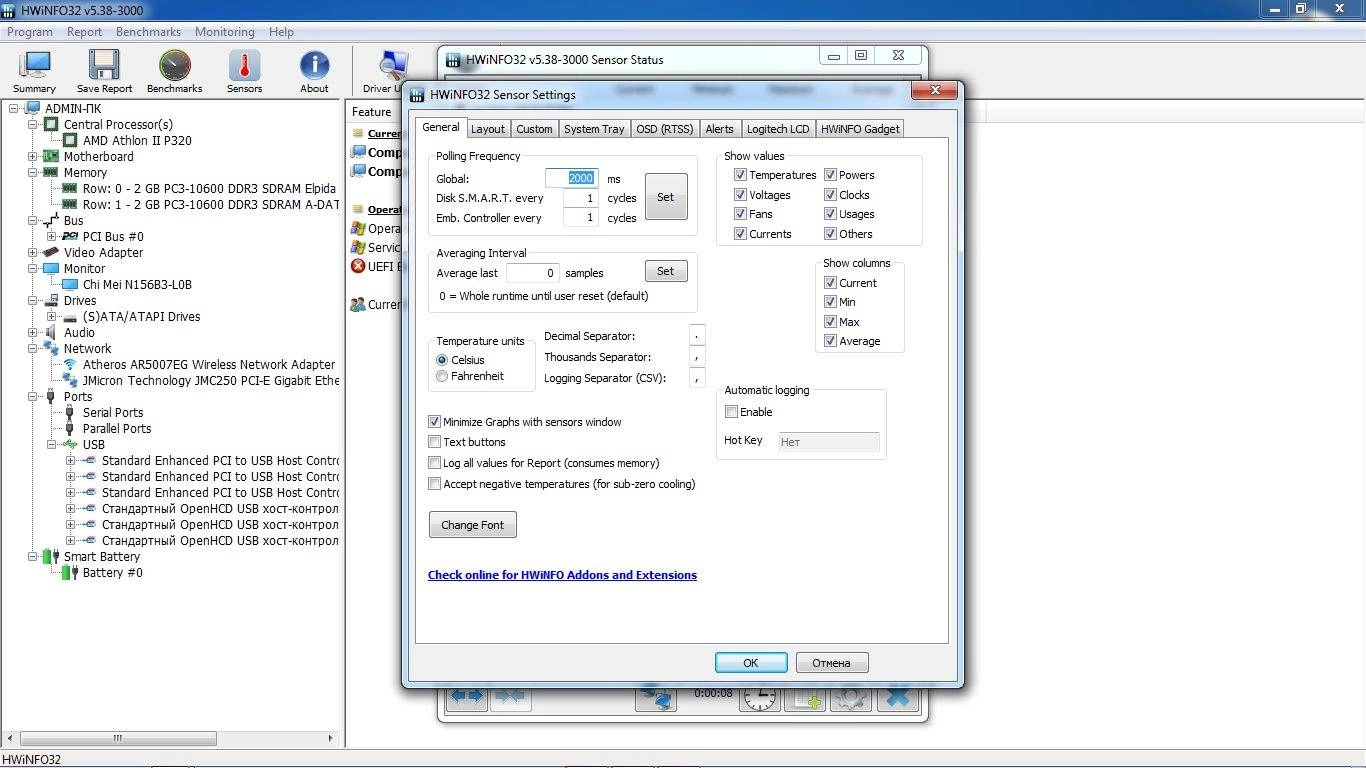Viewport: 1366px width, 768px height.
Task: Select the Celsius temperature unit
Action: tap(442, 360)
